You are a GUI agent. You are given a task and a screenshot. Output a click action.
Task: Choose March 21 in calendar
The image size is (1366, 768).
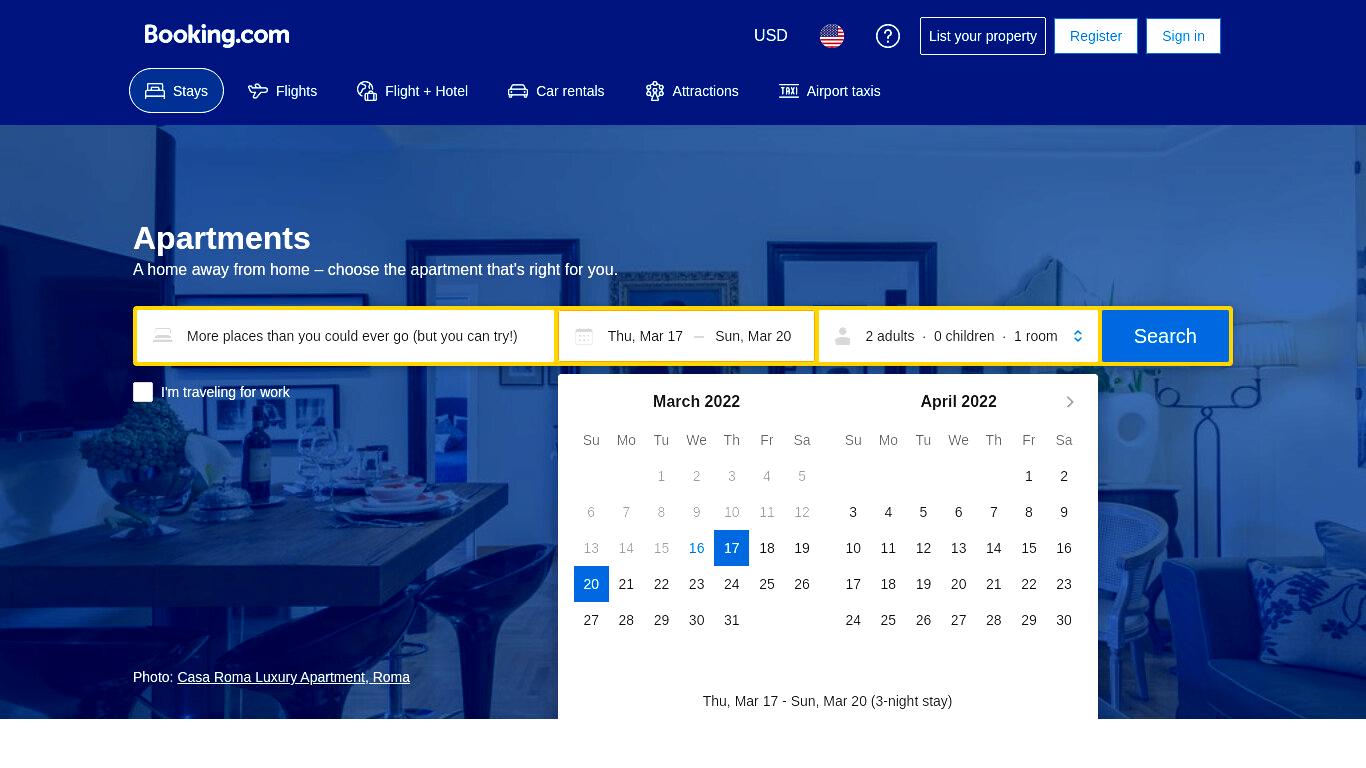[626, 584]
